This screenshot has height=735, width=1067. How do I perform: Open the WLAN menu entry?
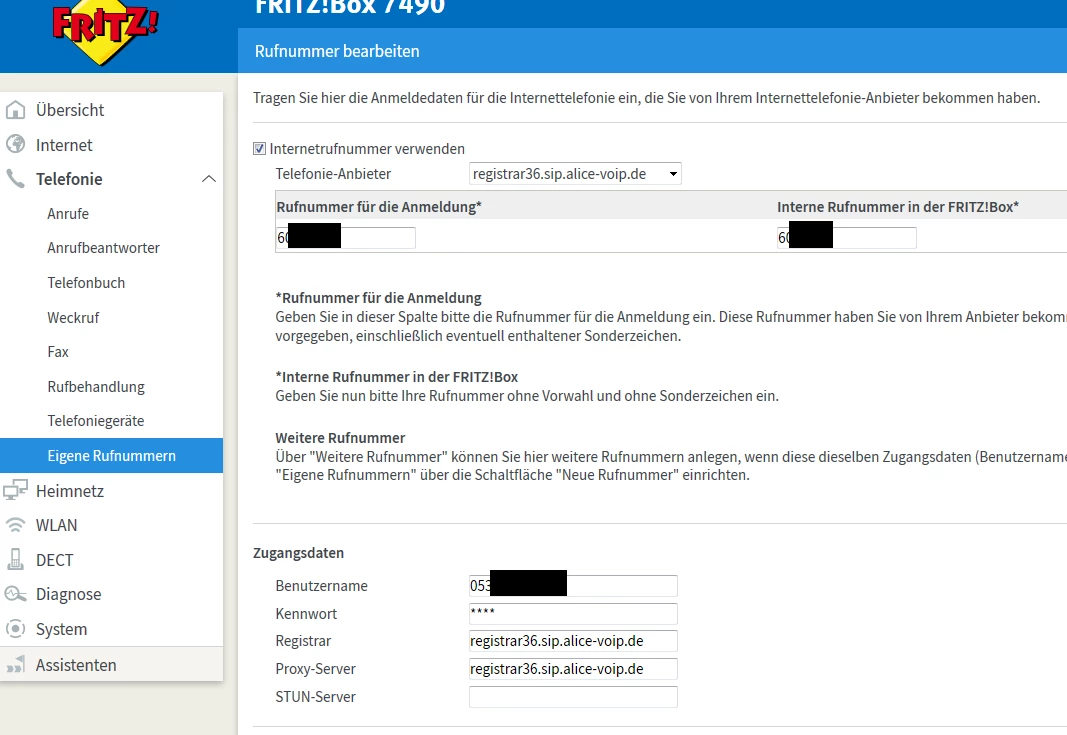tap(56, 525)
